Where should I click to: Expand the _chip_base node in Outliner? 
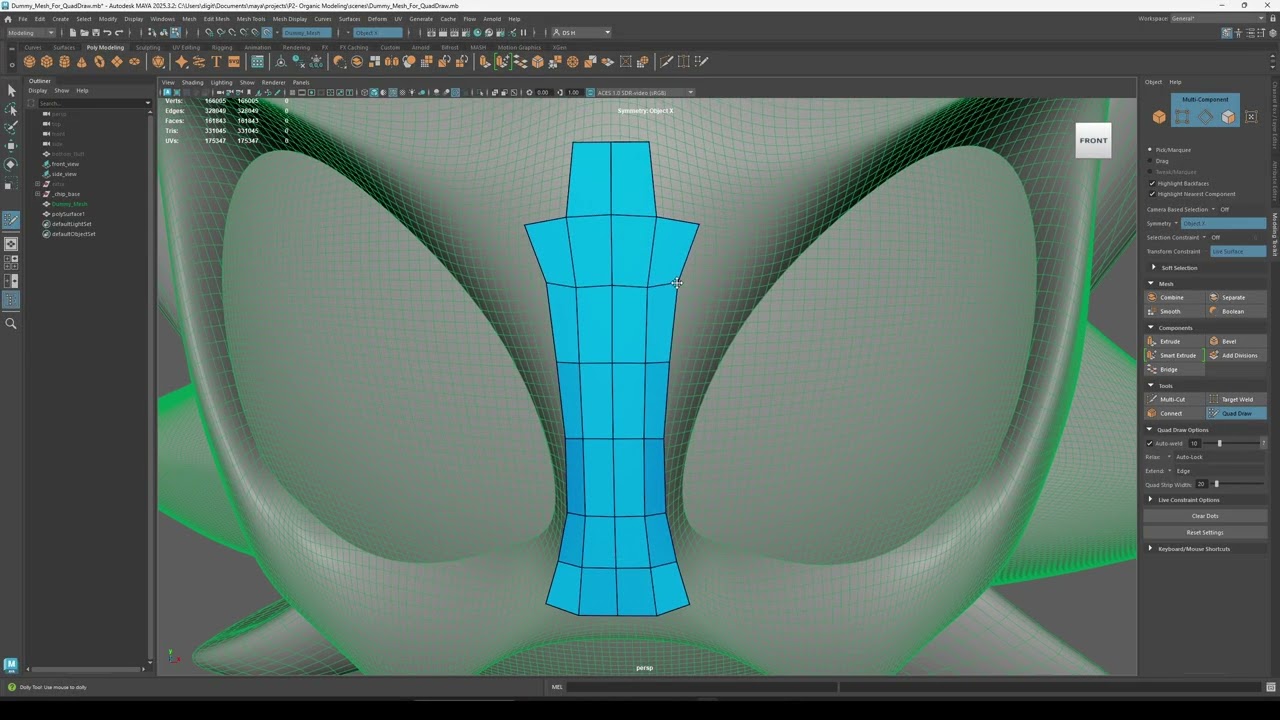pos(38,194)
